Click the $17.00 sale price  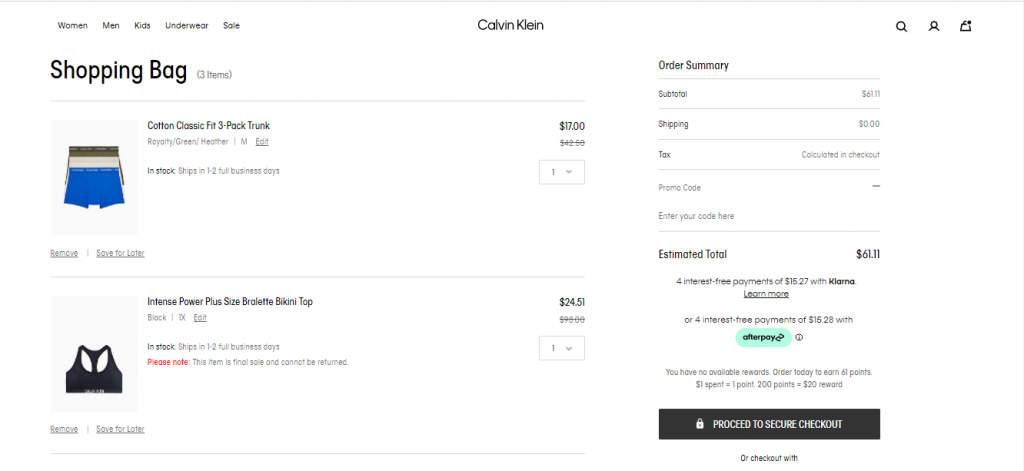572,127
